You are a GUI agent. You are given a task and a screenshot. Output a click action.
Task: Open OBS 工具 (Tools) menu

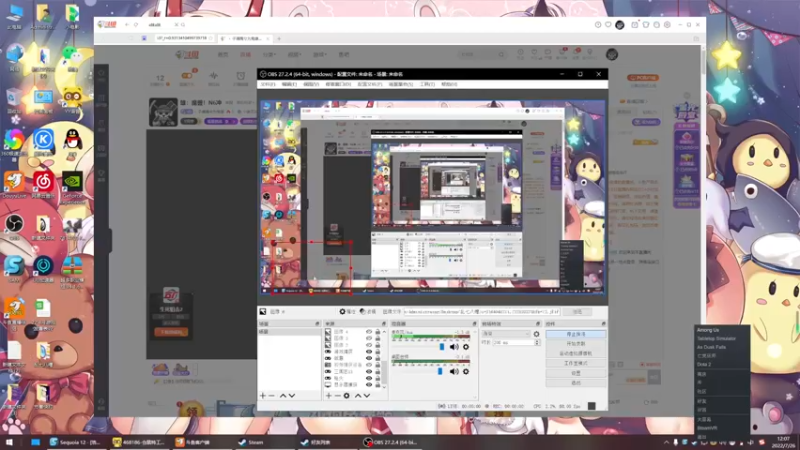point(427,84)
